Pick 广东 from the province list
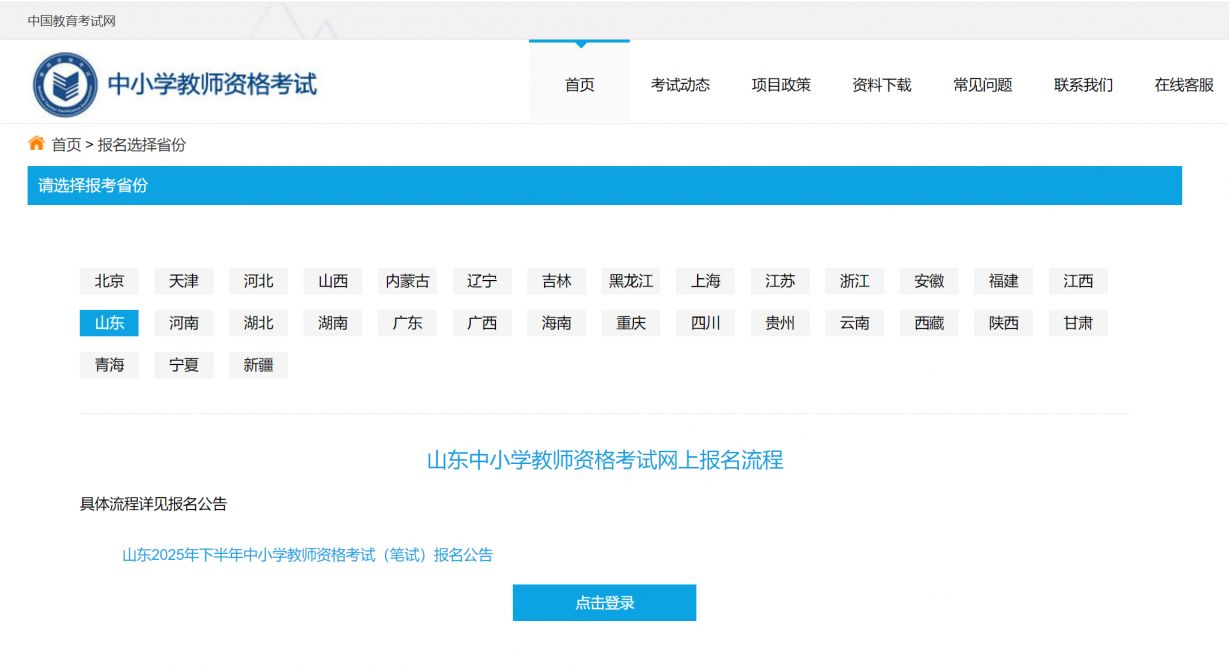 point(407,323)
